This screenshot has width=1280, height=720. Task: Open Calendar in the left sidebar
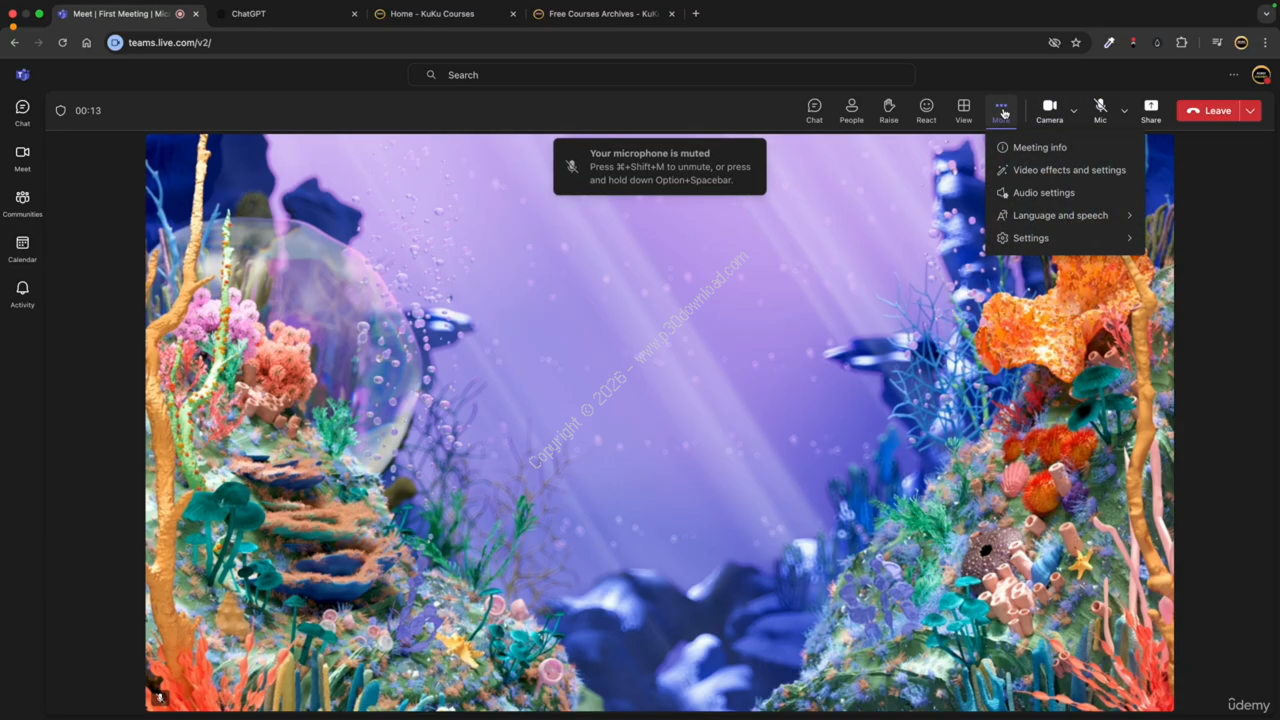pos(22,249)
